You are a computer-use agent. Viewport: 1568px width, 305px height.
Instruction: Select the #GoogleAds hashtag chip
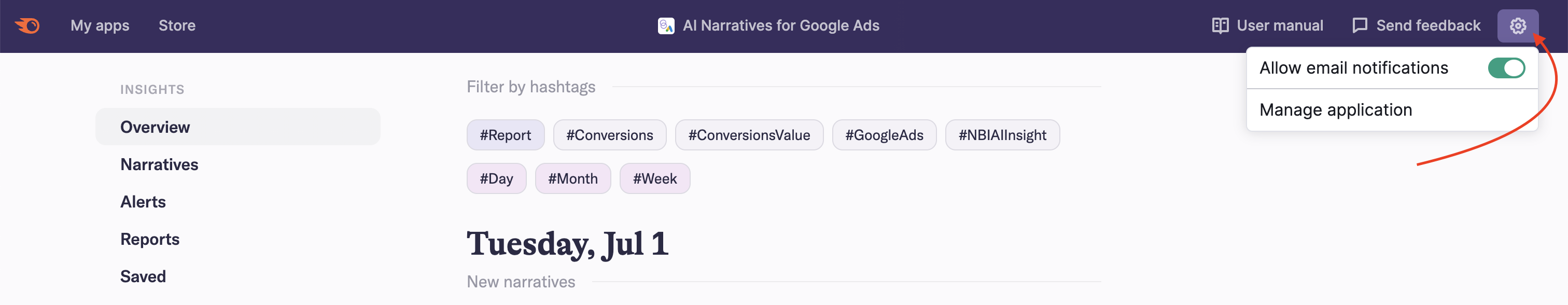pos(884,135)
